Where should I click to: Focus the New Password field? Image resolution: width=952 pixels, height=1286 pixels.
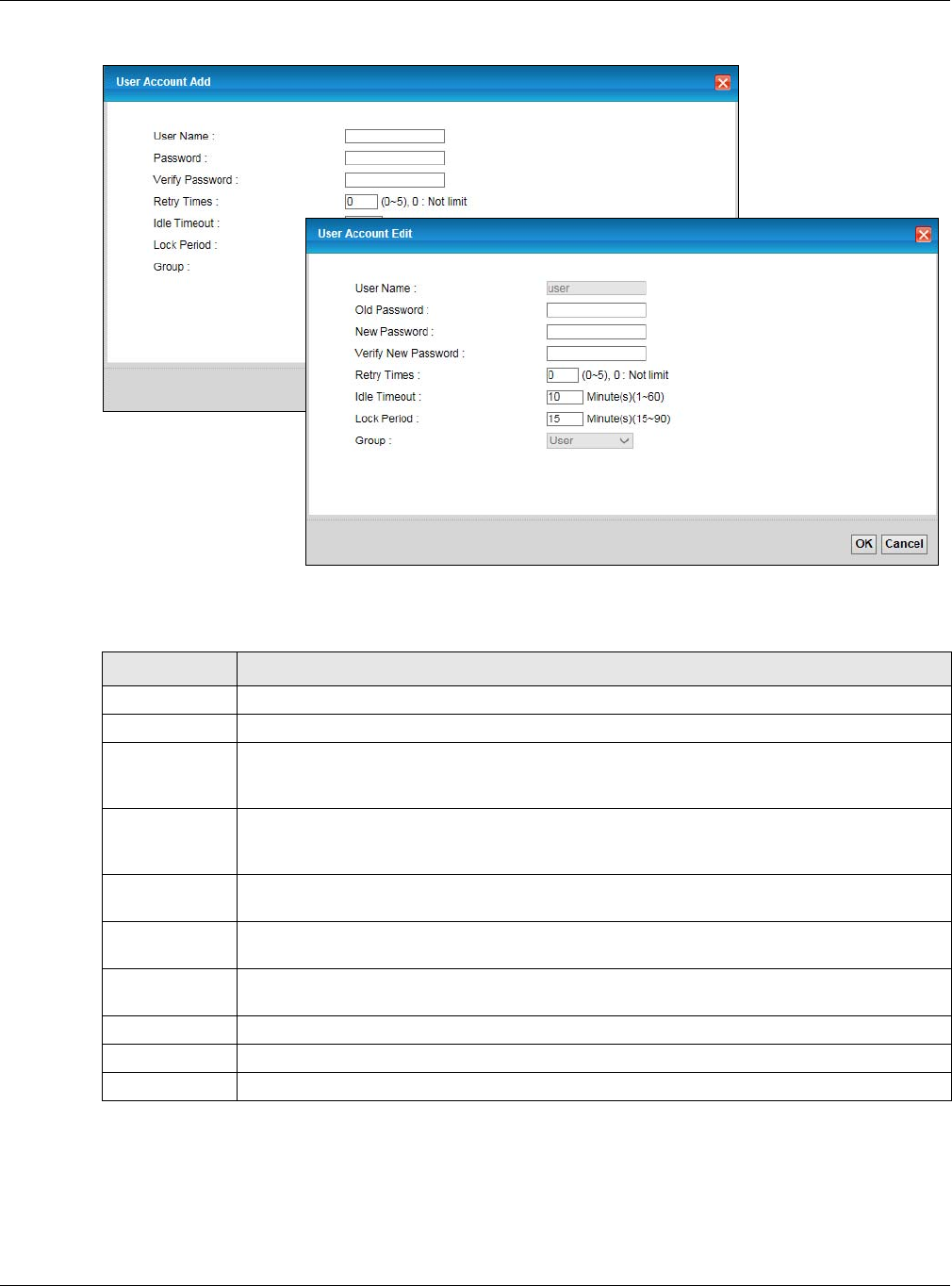597,332
